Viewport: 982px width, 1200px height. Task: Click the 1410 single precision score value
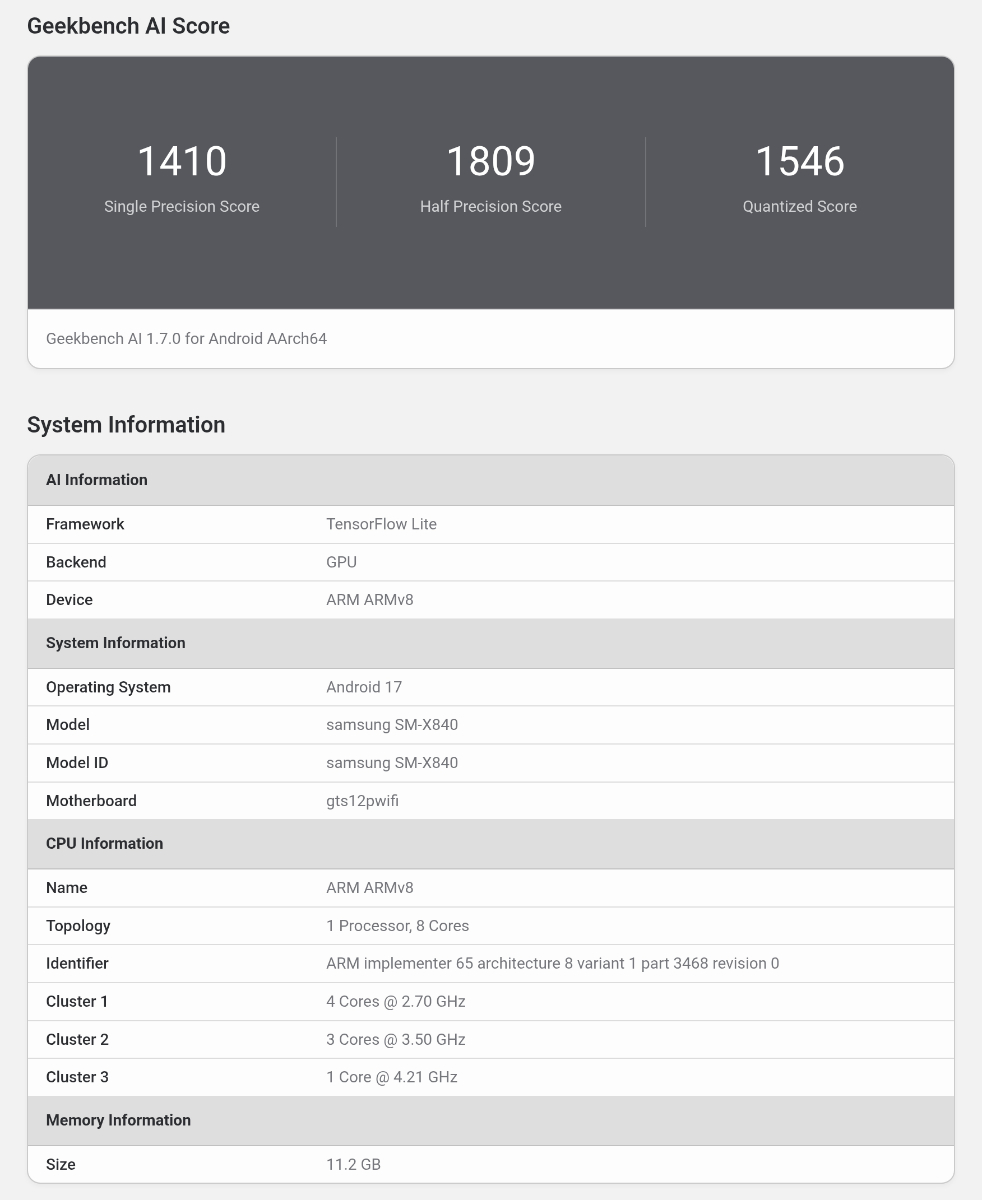click(x=182, y=161)
